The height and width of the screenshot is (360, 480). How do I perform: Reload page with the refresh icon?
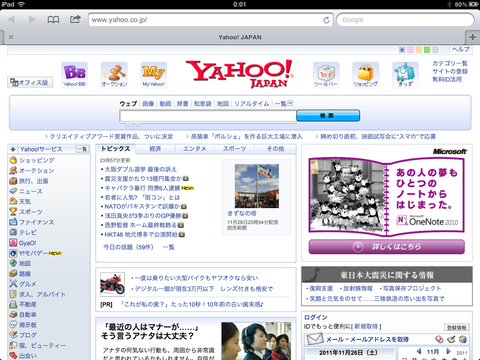click(326, 20)
